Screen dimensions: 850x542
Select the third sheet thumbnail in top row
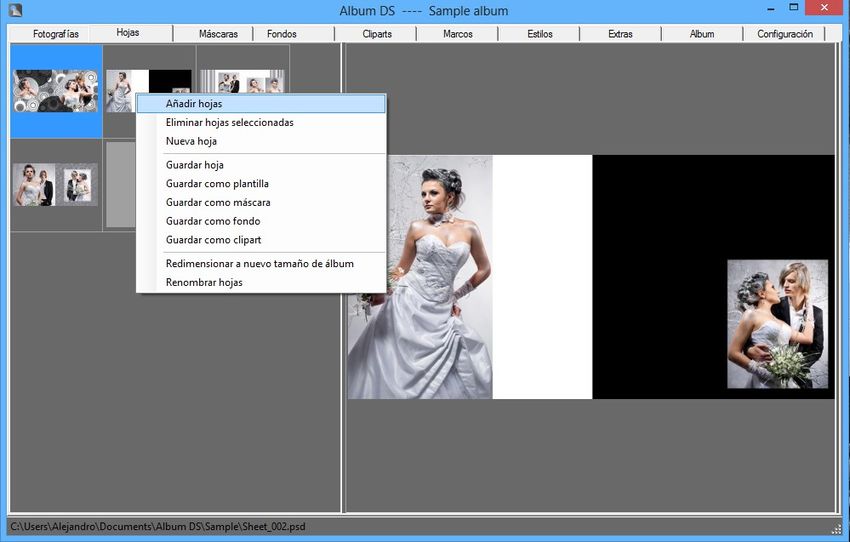tap(242, 80)
